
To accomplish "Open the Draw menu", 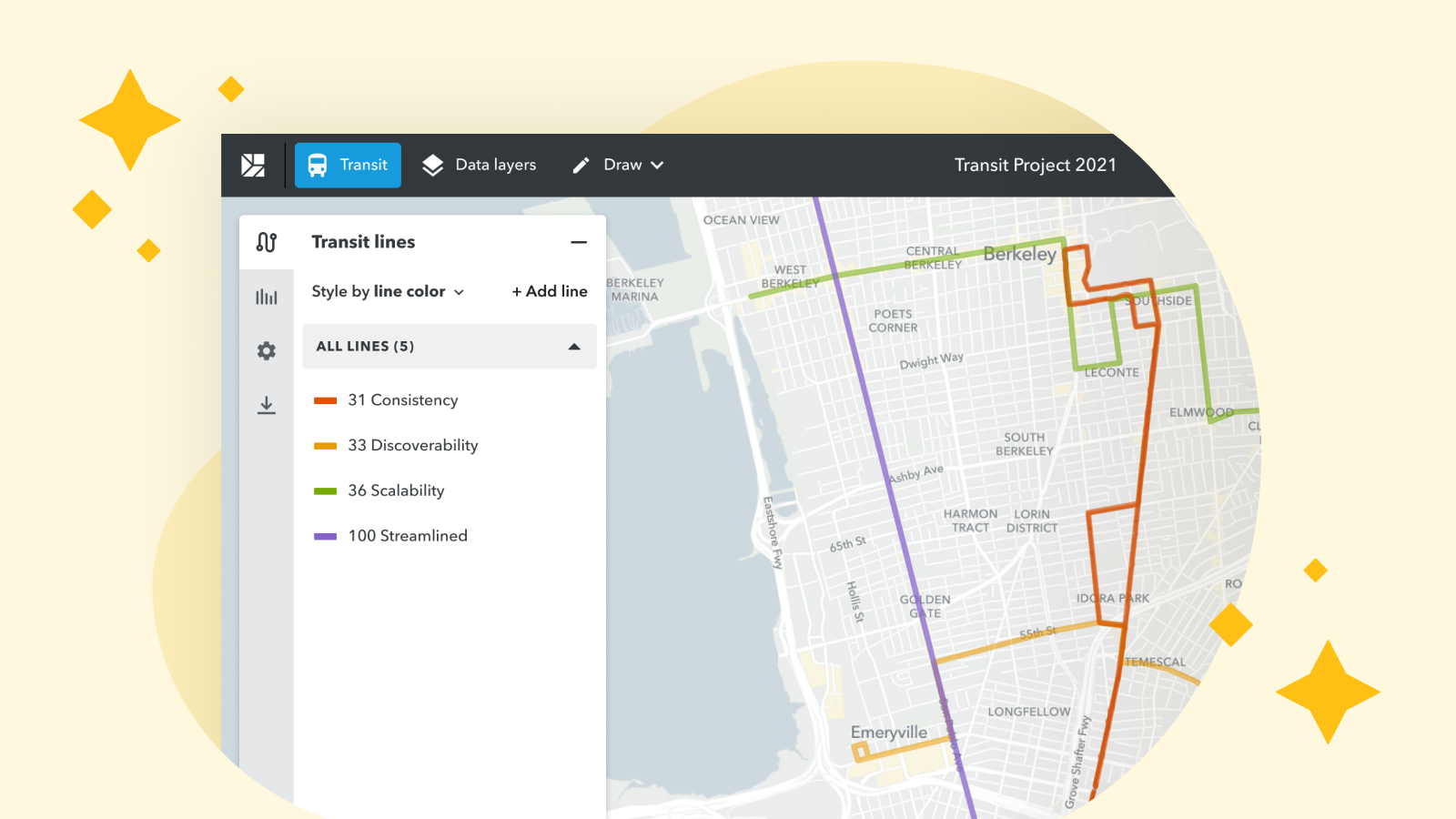I will [x=622, y=165].
